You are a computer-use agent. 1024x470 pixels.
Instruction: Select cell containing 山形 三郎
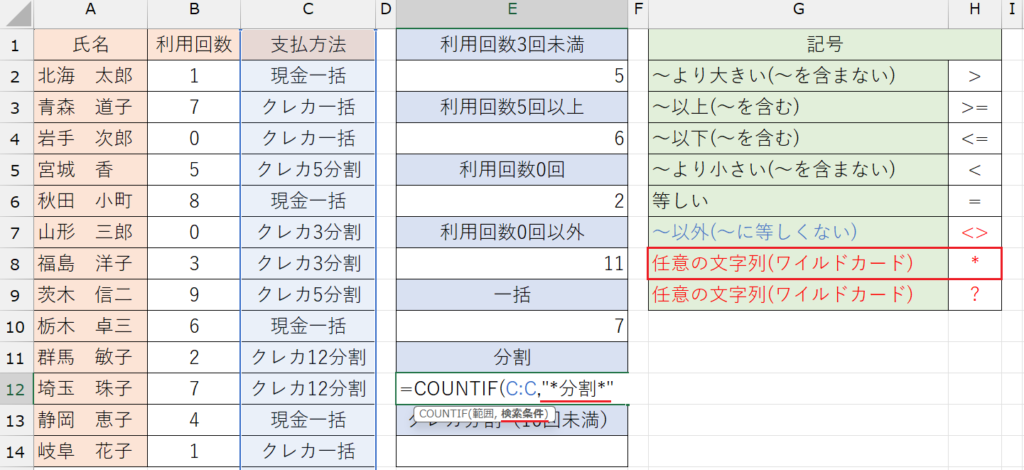(91, 233)
